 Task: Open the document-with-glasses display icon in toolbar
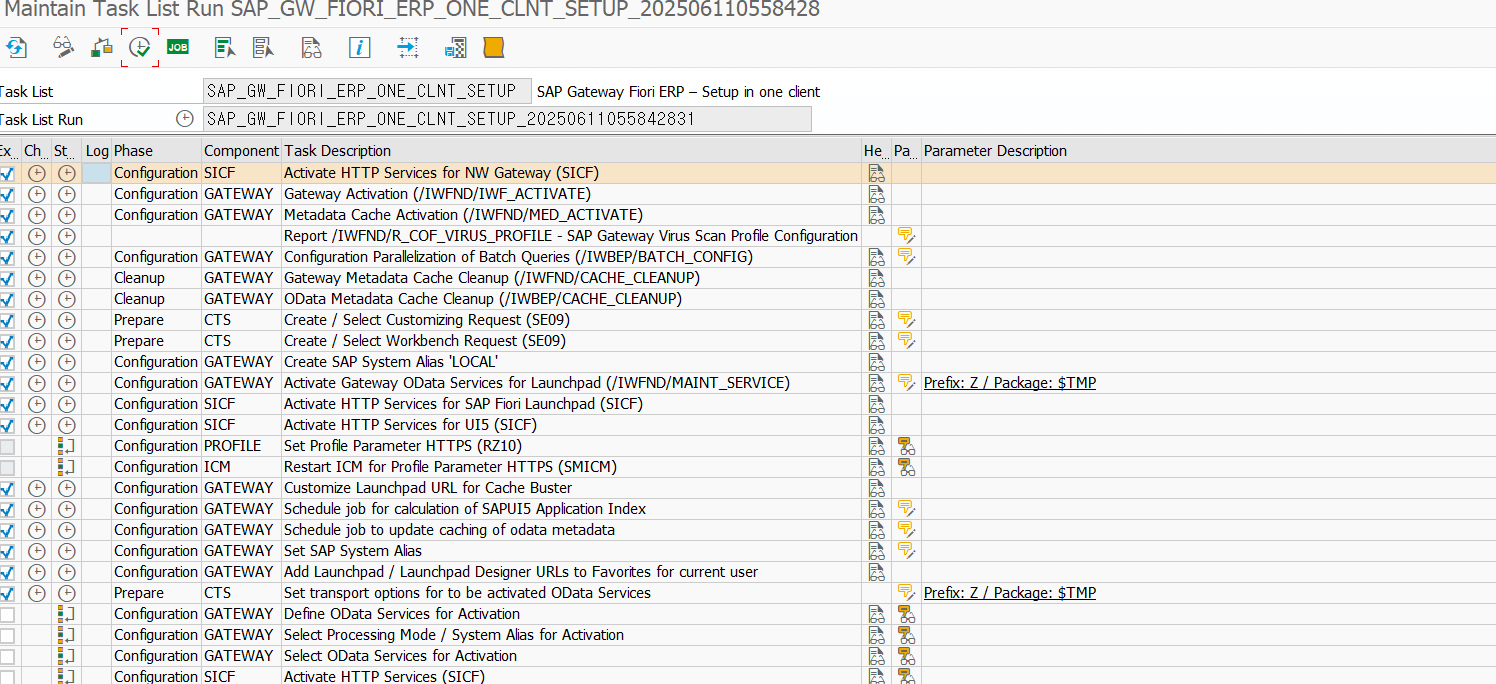coord(312,47)
